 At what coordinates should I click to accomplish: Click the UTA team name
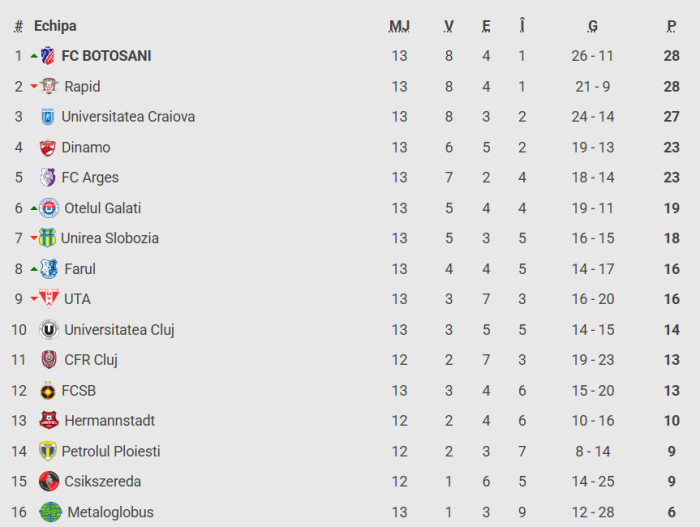pos(77,299)
